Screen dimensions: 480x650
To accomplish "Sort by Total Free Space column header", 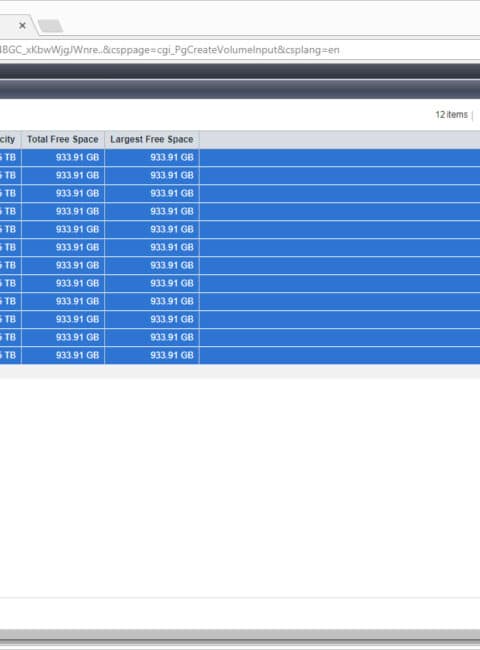I will [63, 140].
